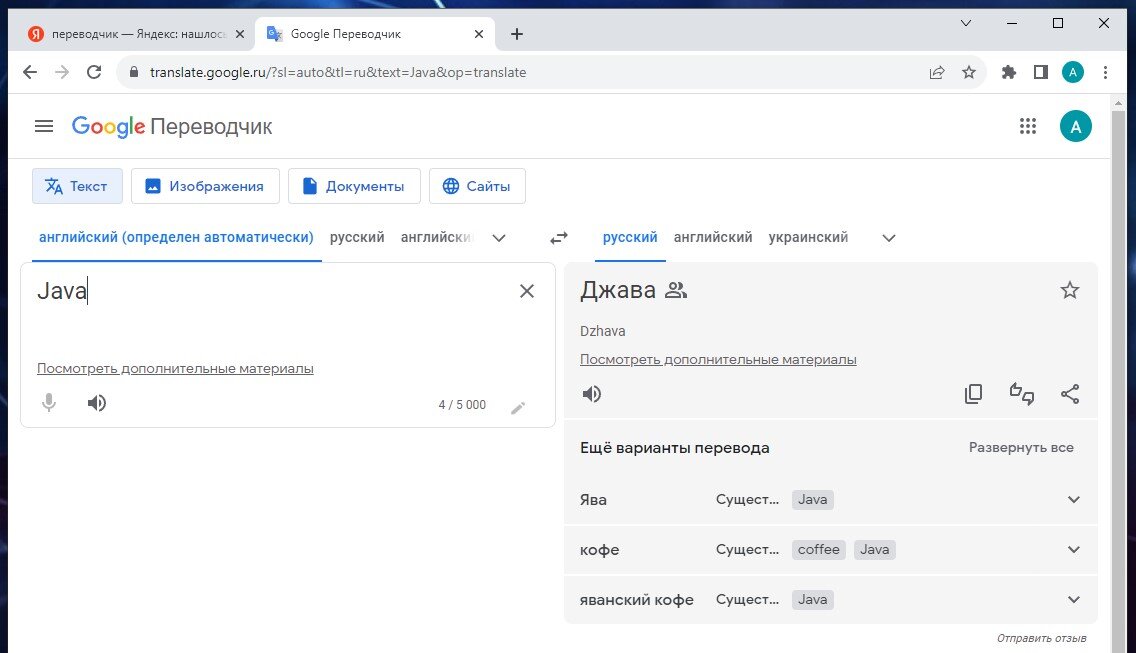Screen dimensions: 1136x653
Task: Close the Яндекс переводчик tab
Action: click(240, 34)
